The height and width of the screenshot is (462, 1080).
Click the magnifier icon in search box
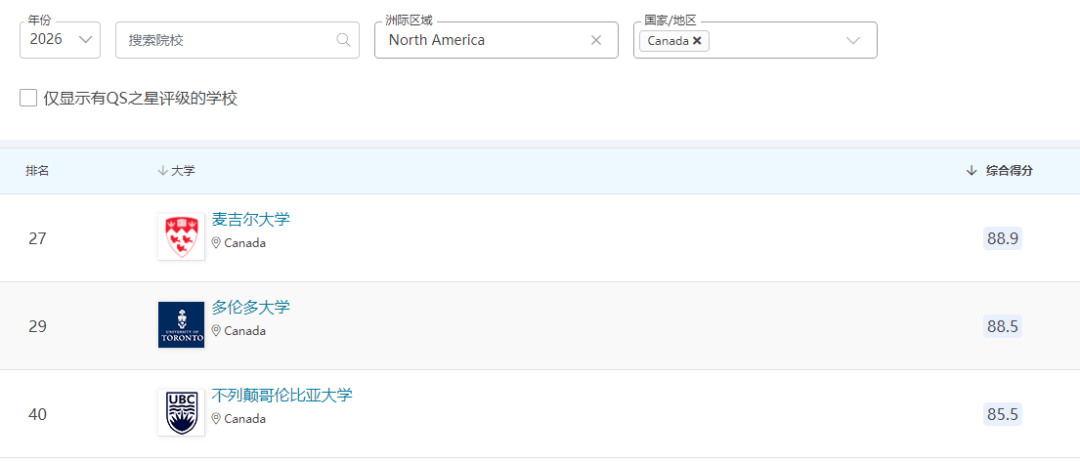coord(343,40)
